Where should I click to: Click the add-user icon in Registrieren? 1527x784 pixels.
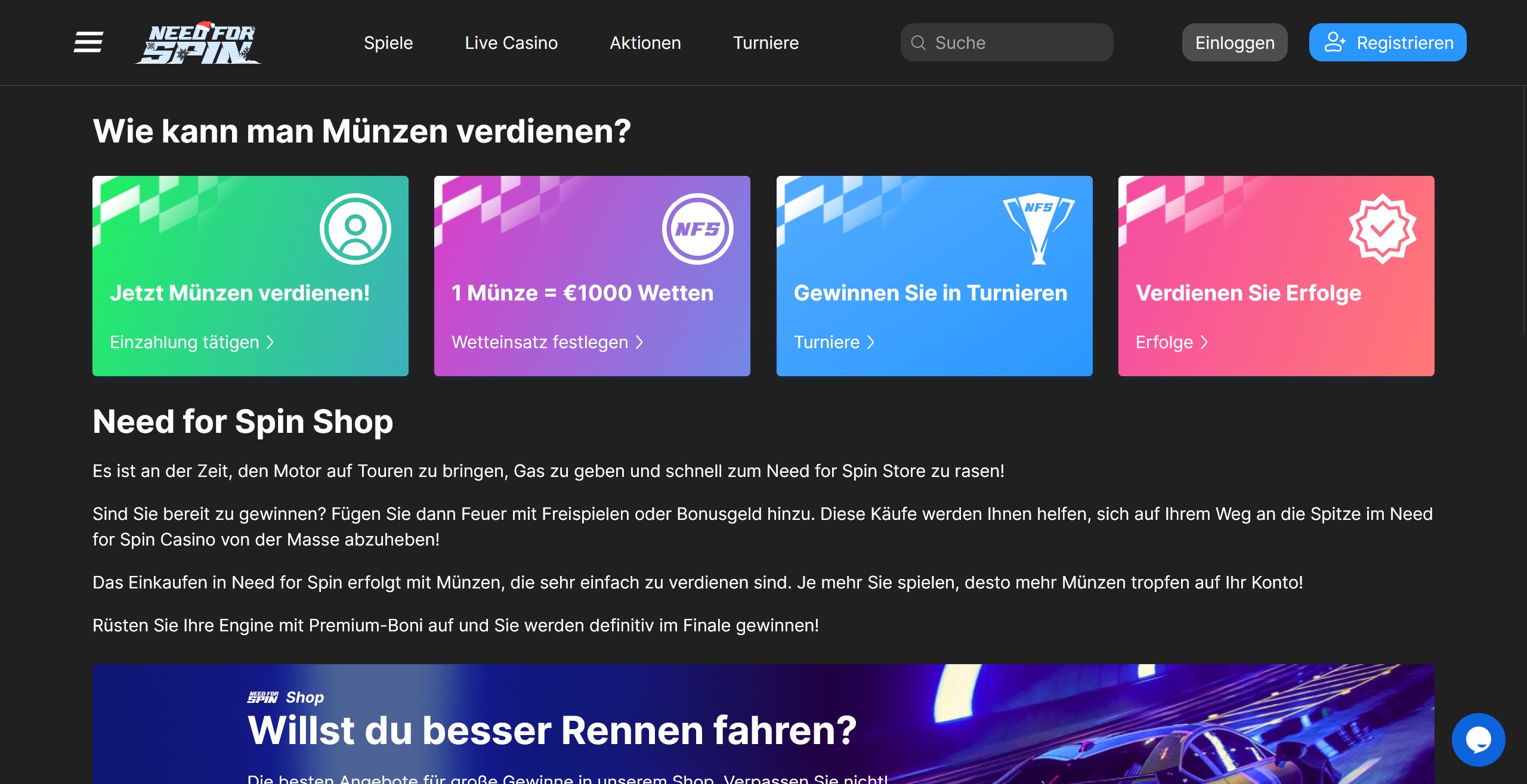1334,42
